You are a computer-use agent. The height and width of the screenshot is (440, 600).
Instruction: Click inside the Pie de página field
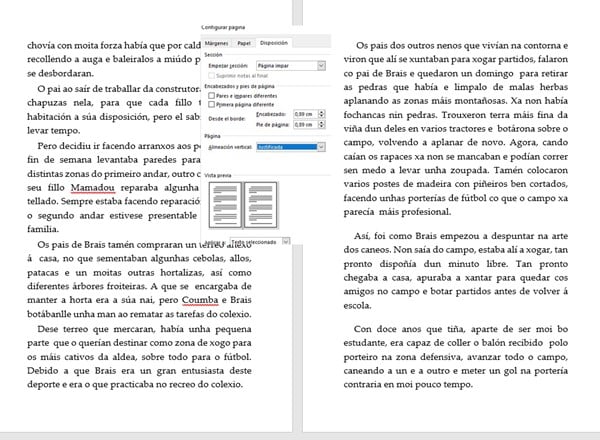click(305, 123)
